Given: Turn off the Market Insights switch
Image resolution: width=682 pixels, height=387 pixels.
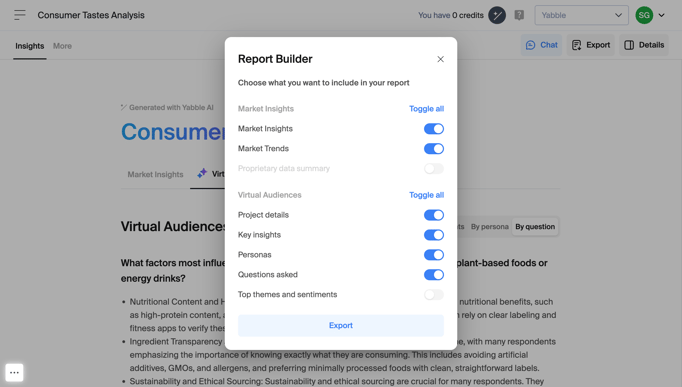Looking at the screenshot, I should tap(434, 129).
